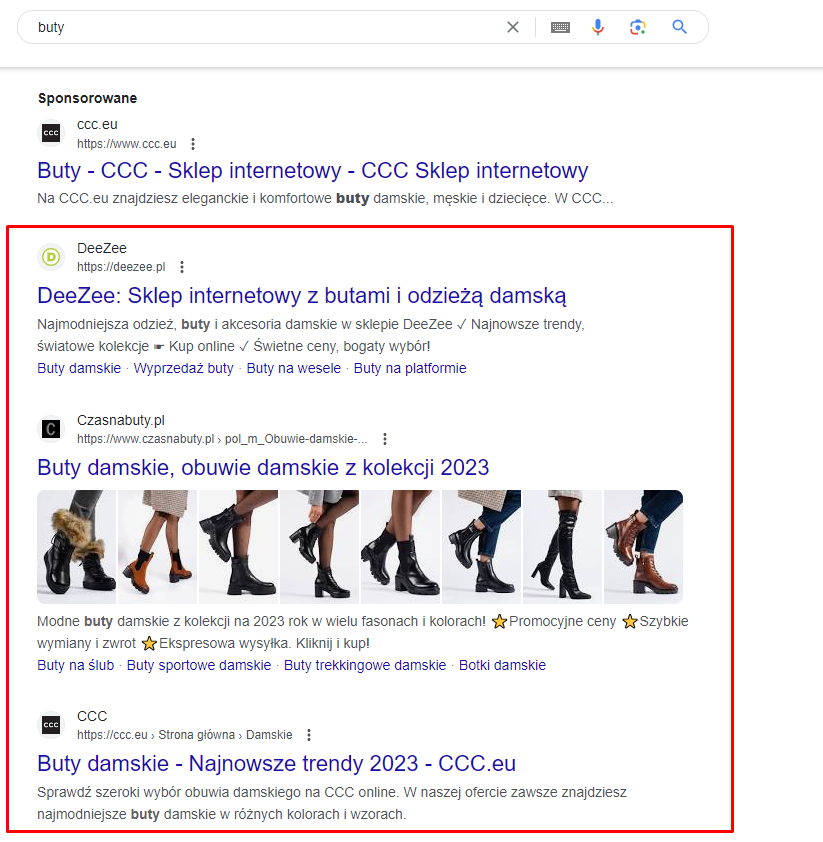The height and width of the screenshot is (842, 823).
Task: Select thumbnail of over-the-knee black boots
Action: click(x=562, y=547)
